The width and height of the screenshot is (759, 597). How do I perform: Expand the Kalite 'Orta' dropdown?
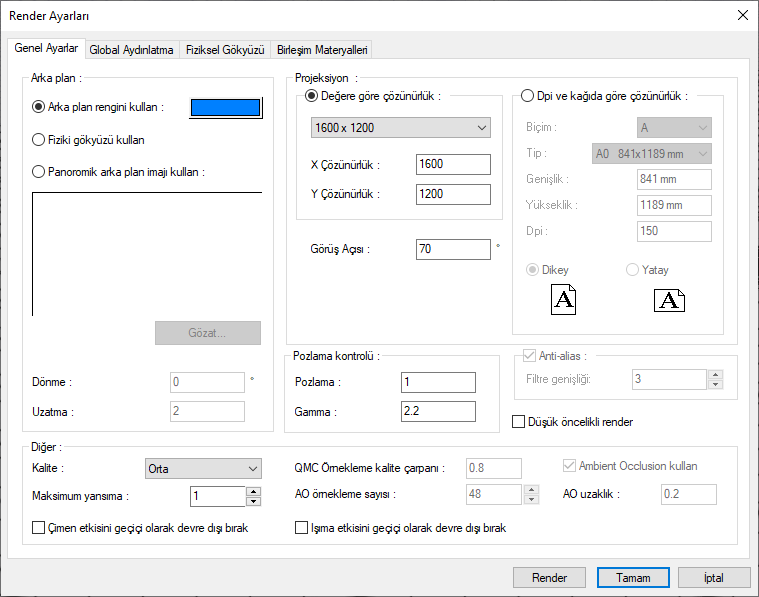click(x=203, y=468)
